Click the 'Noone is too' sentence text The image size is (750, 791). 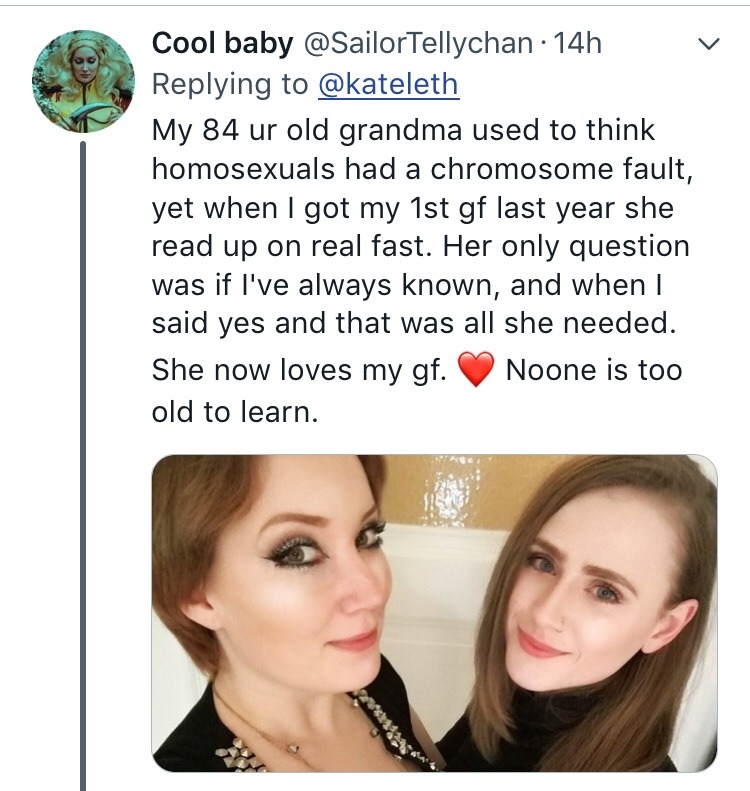click(594, 370)
